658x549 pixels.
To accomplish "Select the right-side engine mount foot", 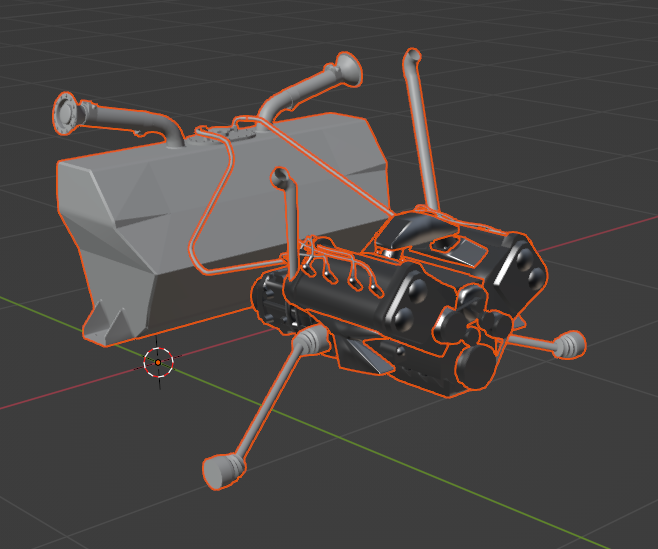I will click(x=571, y=344).
